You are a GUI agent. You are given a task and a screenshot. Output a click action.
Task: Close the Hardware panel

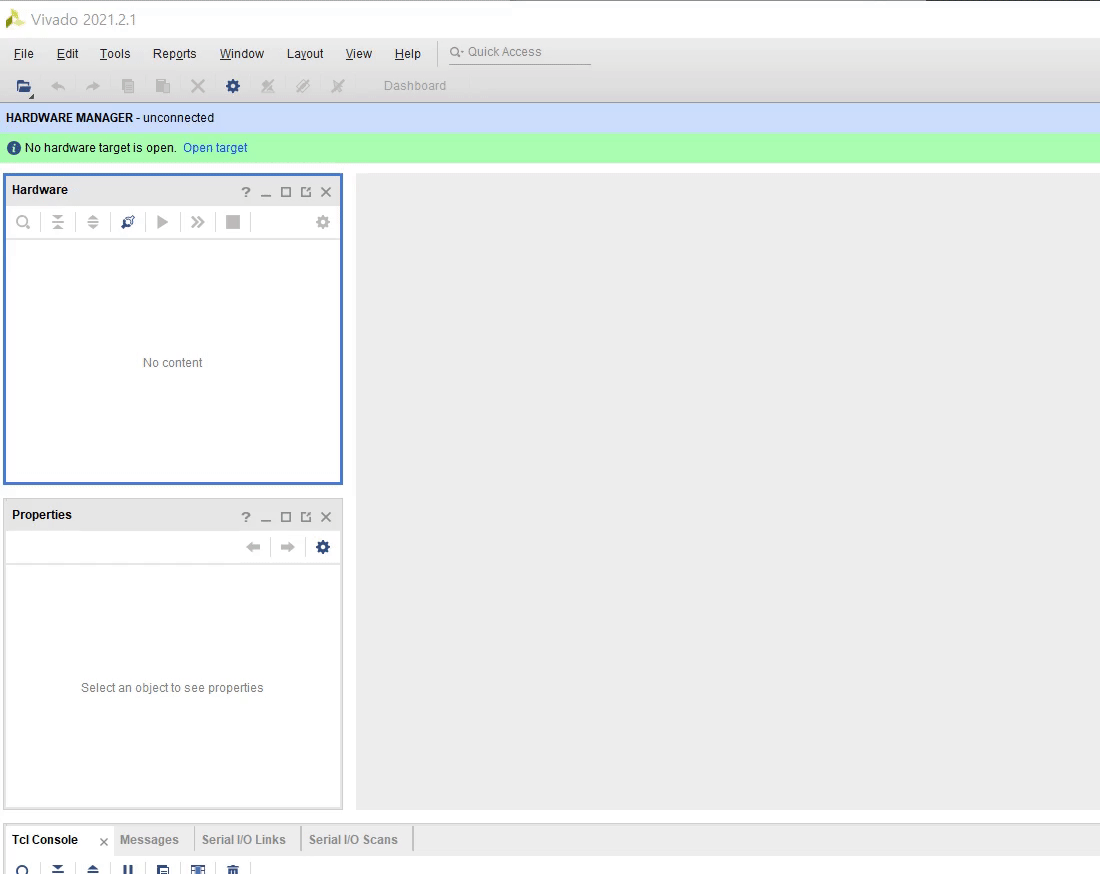click(326, 192)
